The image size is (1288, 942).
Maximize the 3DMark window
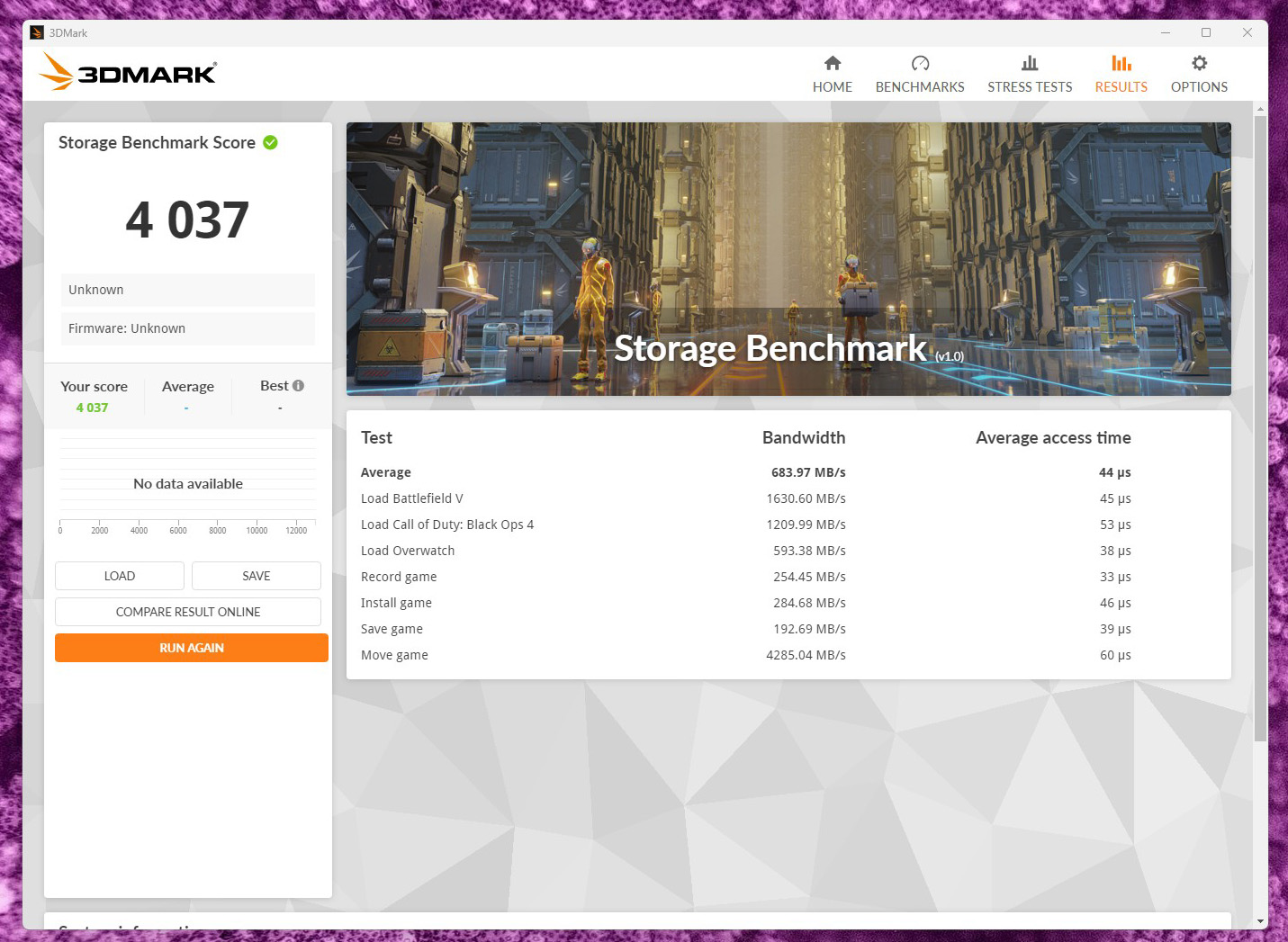(x=1206, y=33)
